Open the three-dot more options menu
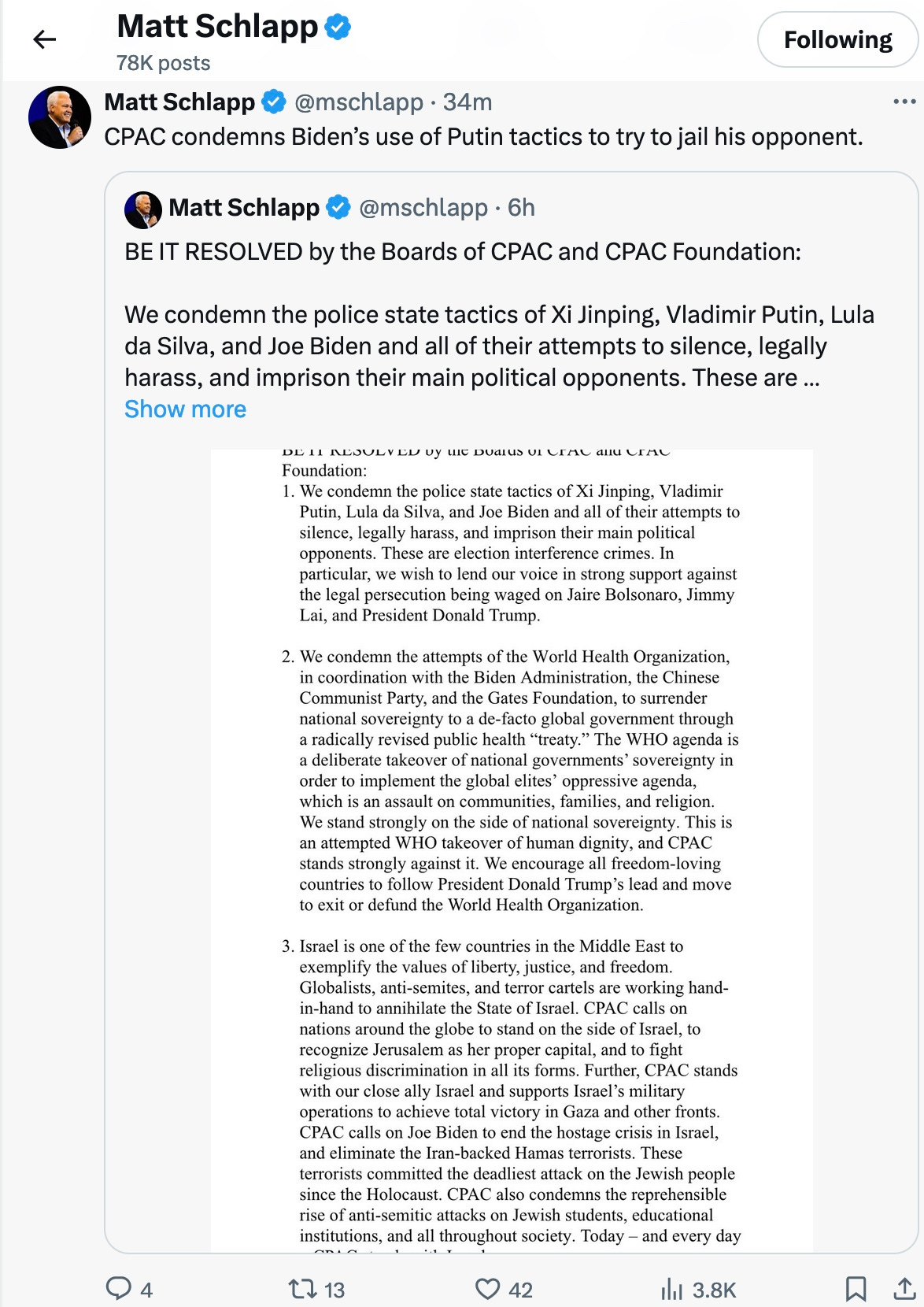Image resolution: width=924 pixels, height=1307 pixels. [904, 102]
